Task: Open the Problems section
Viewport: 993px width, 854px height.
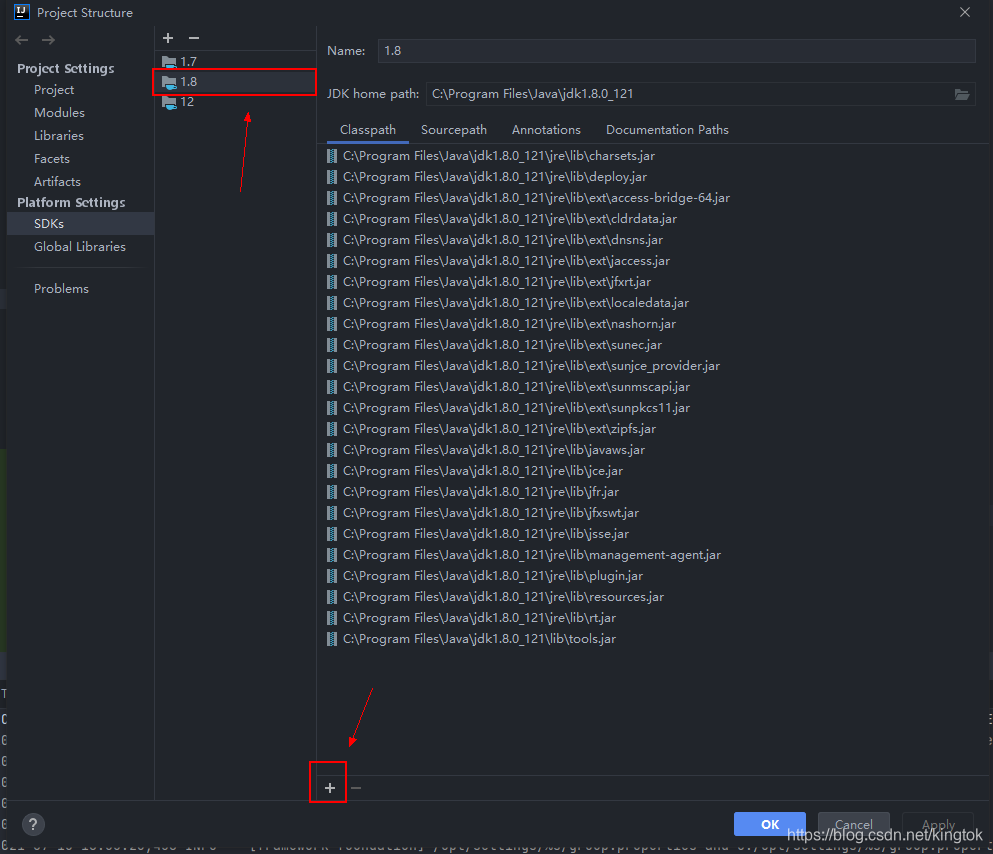Action: (x=61, y=289)
